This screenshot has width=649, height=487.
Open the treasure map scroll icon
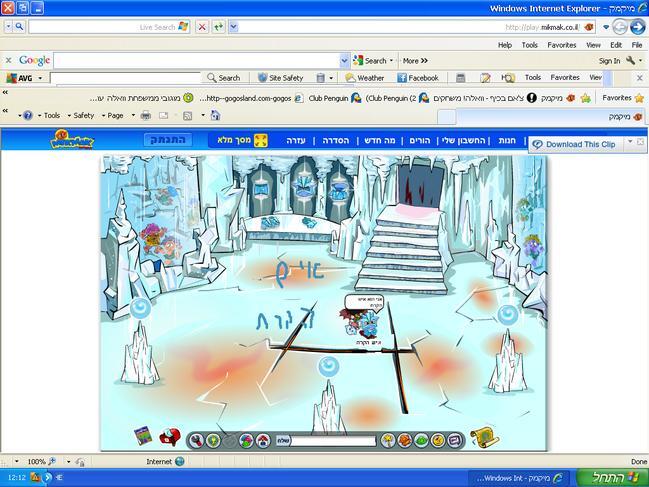coord(484,437)
